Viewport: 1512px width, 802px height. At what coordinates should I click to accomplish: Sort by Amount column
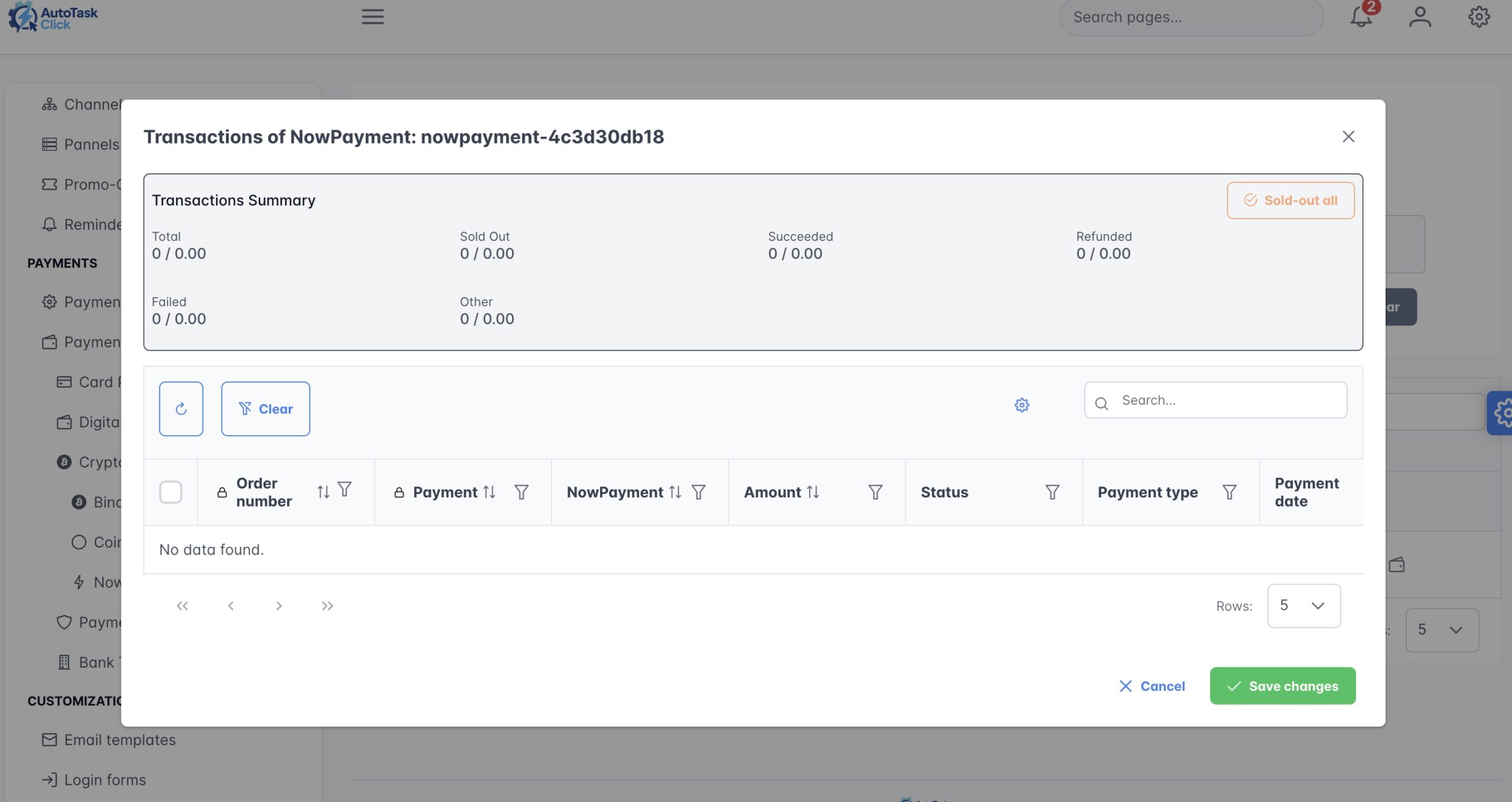coord(813,492)
